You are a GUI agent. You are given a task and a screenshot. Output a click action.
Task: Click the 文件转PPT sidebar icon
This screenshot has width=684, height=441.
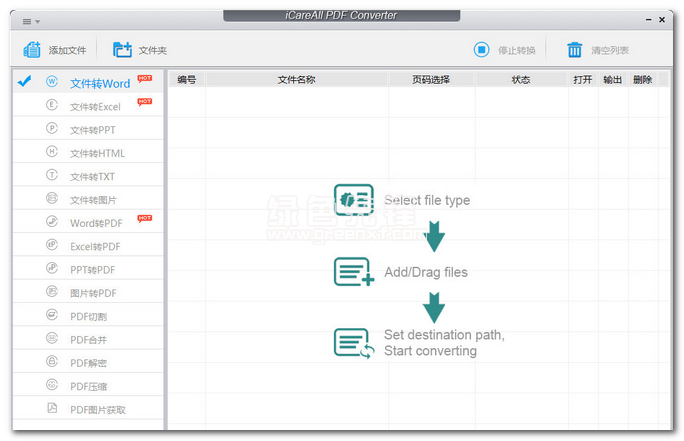click(x=52, y=129)
